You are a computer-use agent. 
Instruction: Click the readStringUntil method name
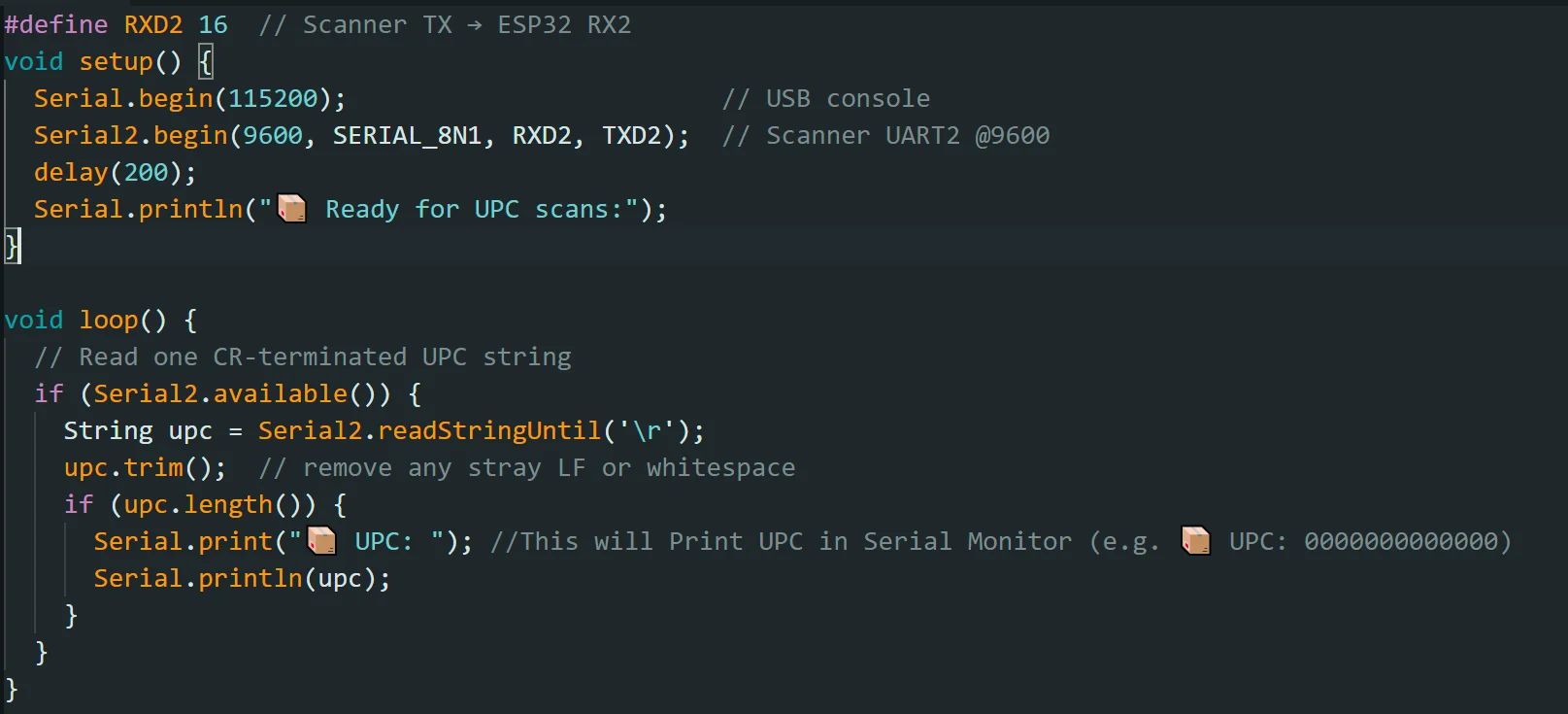coord(489,430)
